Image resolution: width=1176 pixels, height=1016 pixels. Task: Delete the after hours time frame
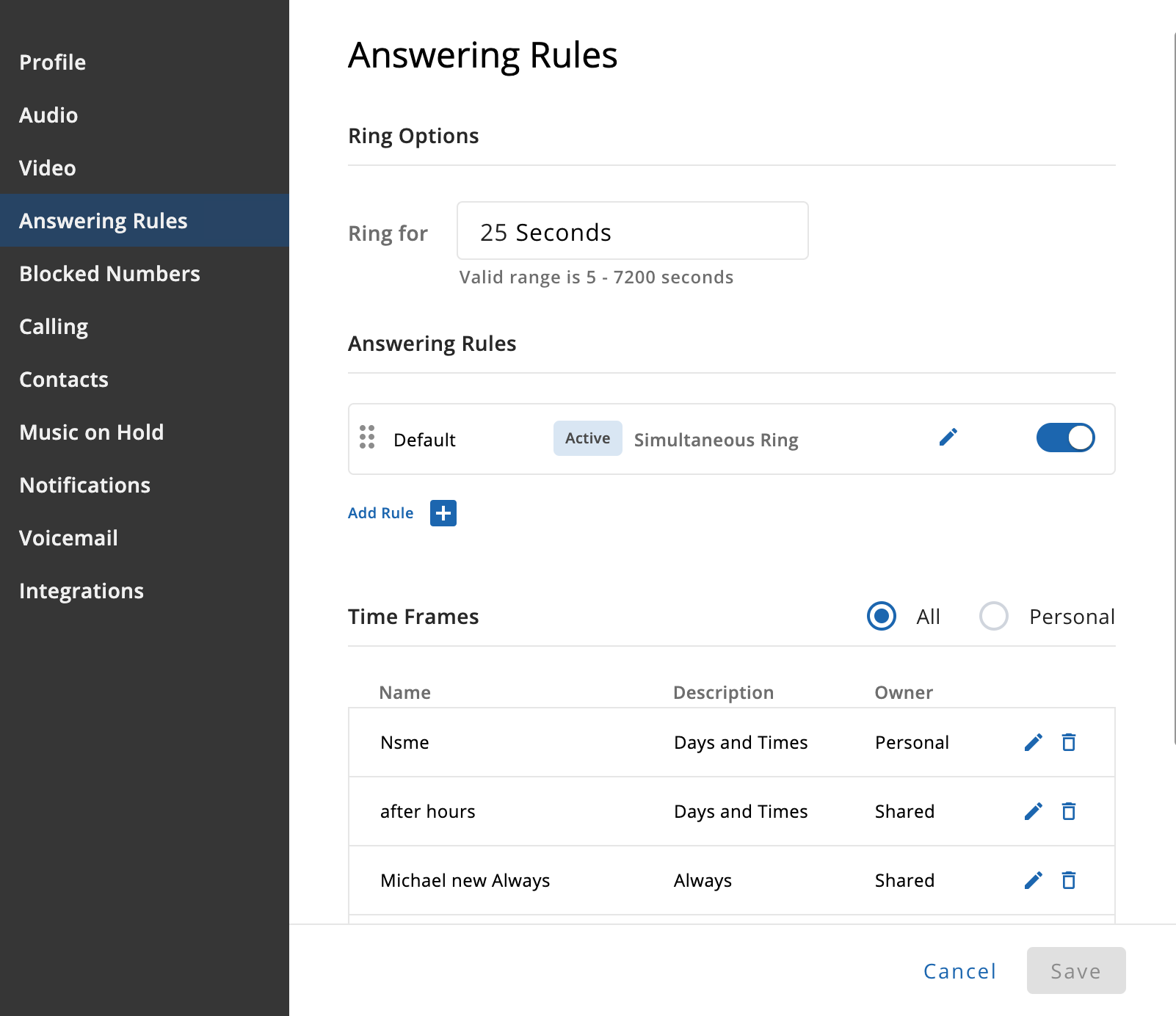pyautogui.click(x=1069, y=811)
